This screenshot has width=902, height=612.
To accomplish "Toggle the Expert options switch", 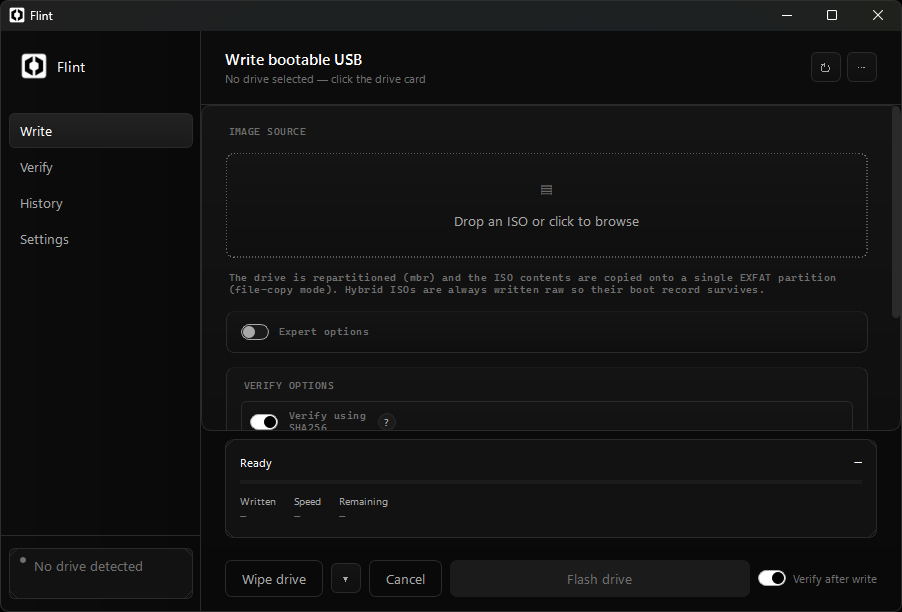I will (255, 332).
